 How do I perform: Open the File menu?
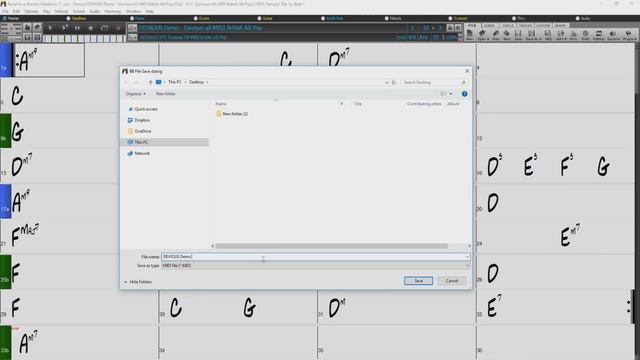point(5,11)
